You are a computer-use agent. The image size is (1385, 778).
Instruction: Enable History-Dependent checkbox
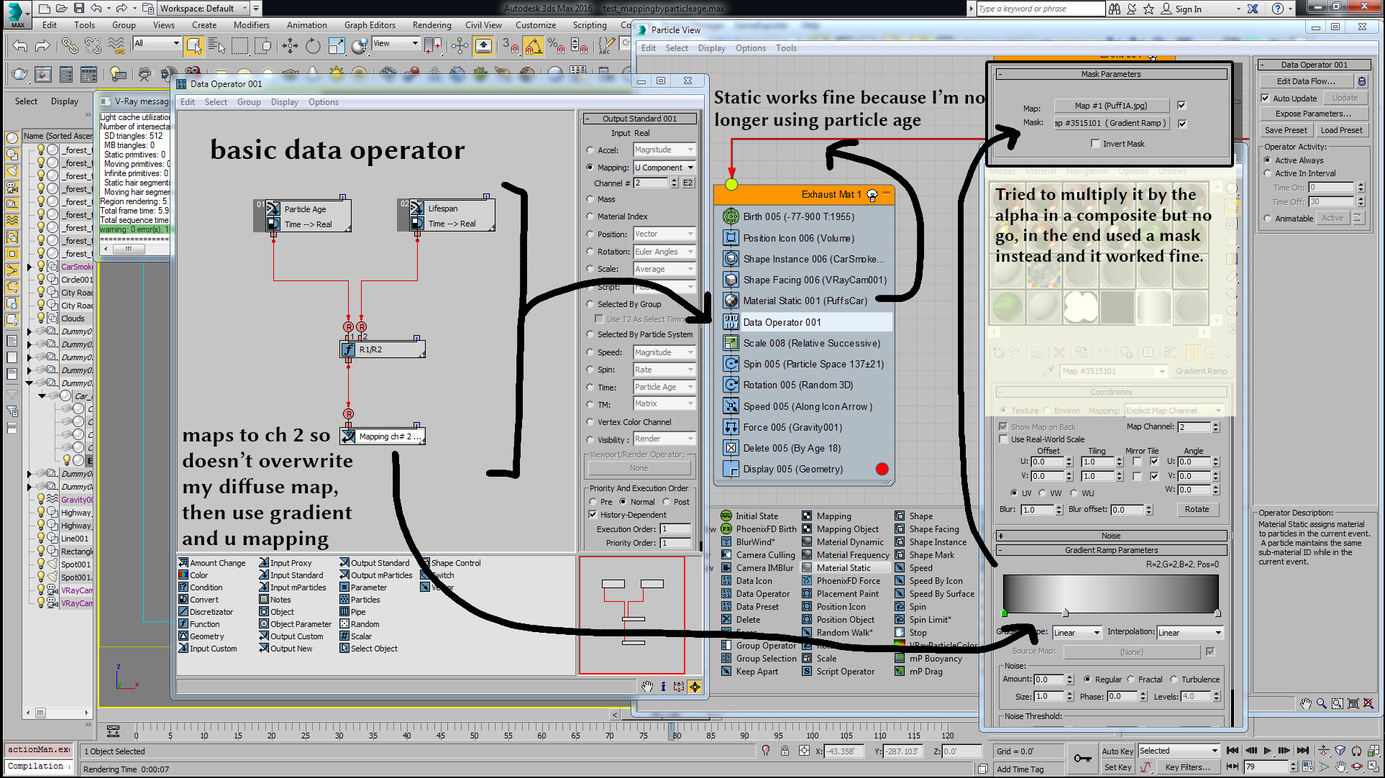[592, 515]
